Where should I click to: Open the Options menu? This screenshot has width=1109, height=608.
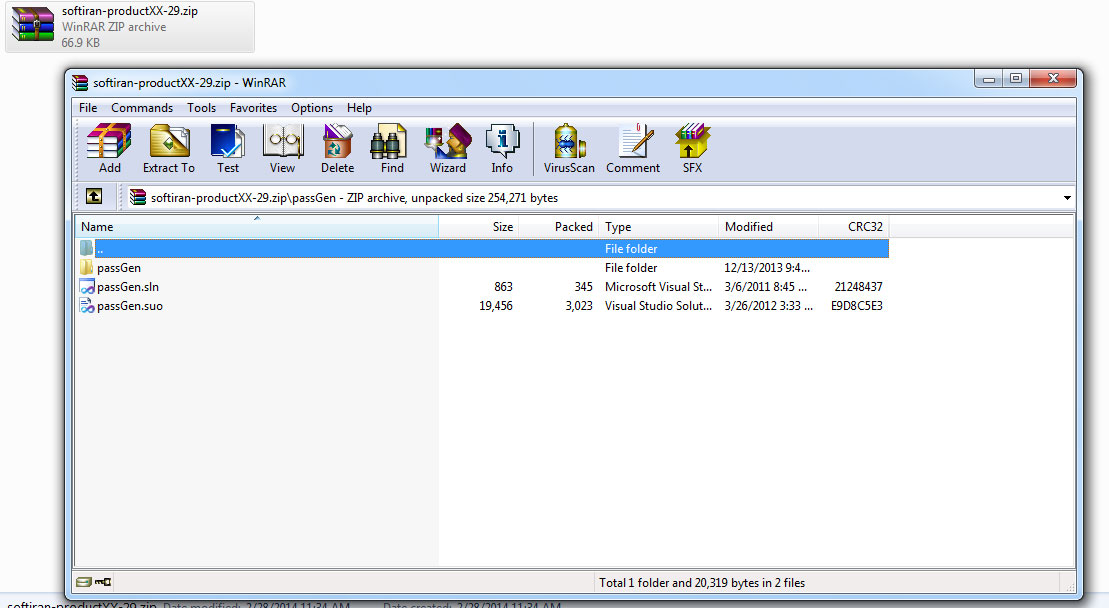click(x=312, y=107)
